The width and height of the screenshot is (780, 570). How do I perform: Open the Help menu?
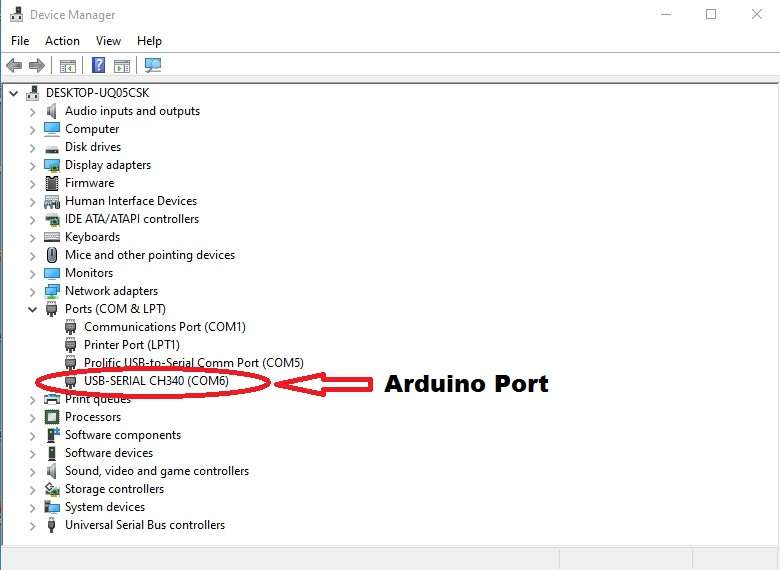pos(149,41)
